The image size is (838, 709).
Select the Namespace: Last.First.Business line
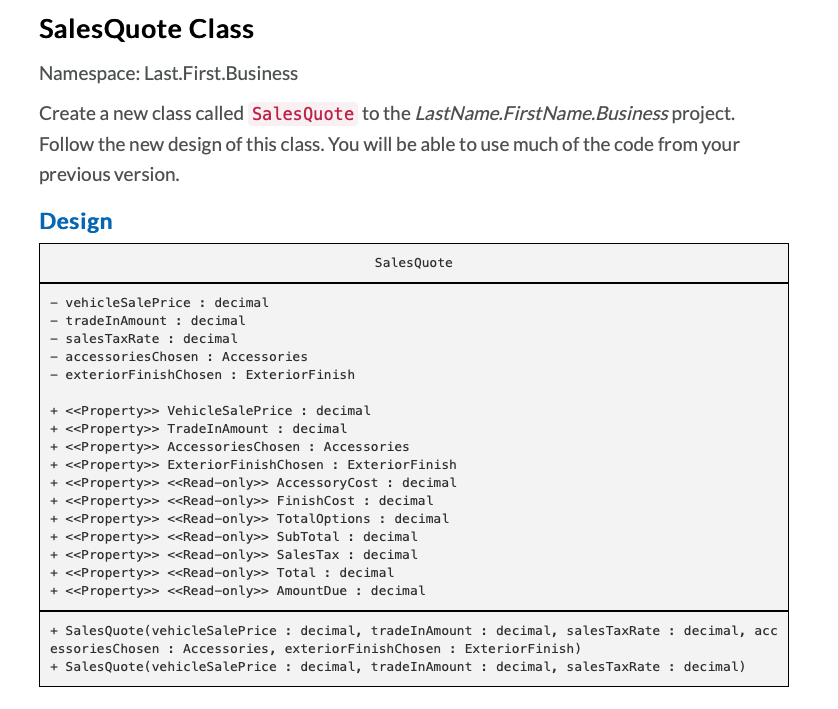(x=167, y=73)
